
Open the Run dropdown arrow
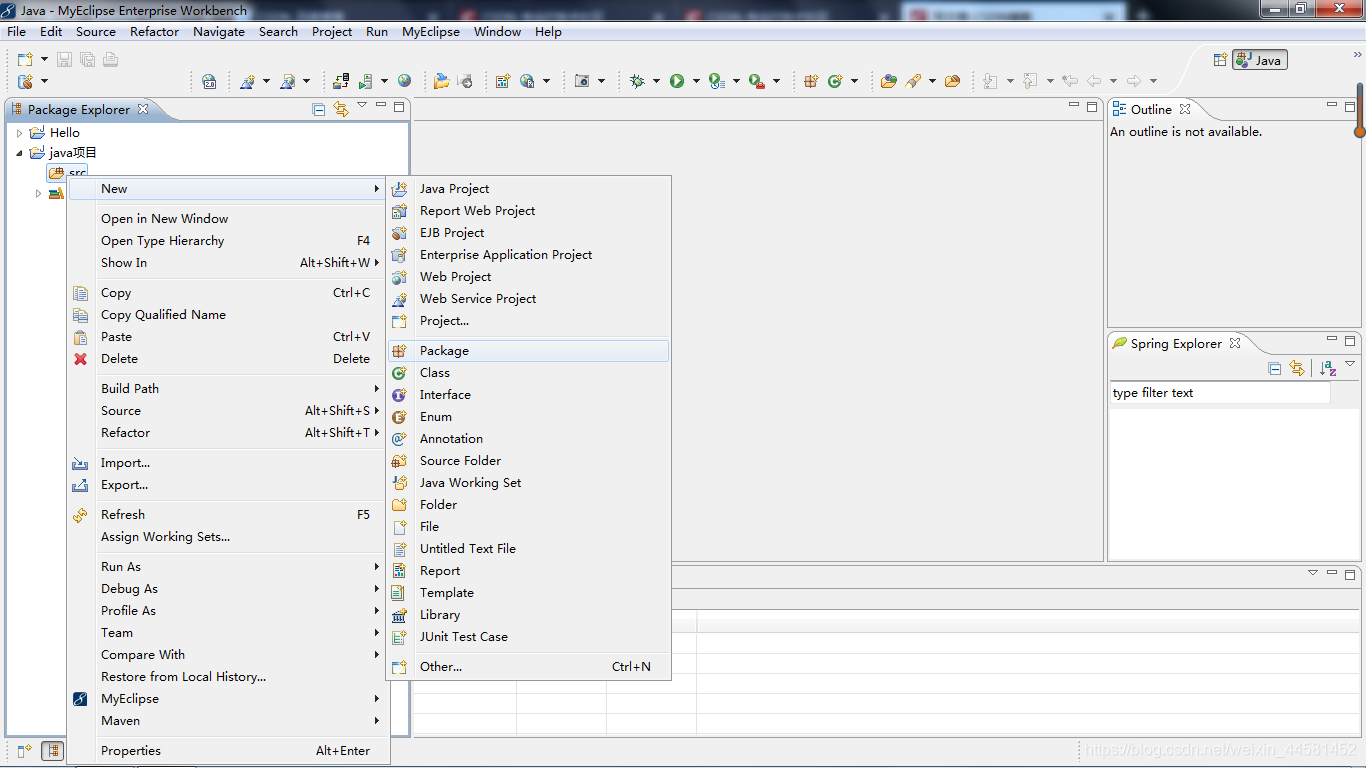click(x=696, y=81)
